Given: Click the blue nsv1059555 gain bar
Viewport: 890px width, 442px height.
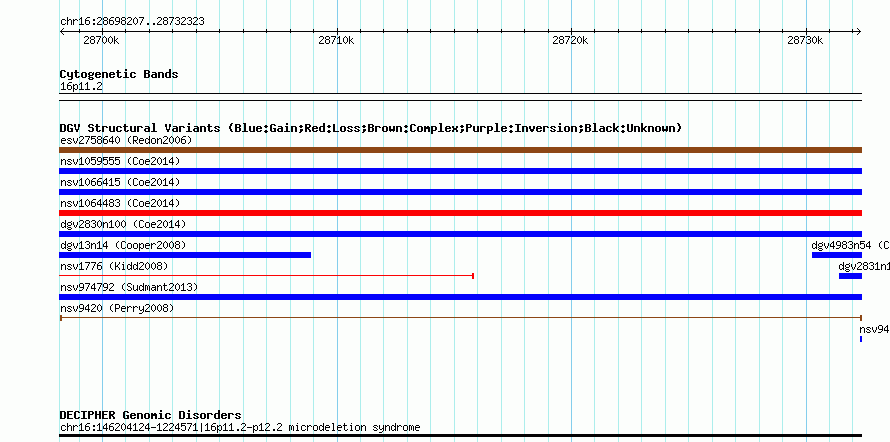Looking at the screenshot, I should click(460, 171).
